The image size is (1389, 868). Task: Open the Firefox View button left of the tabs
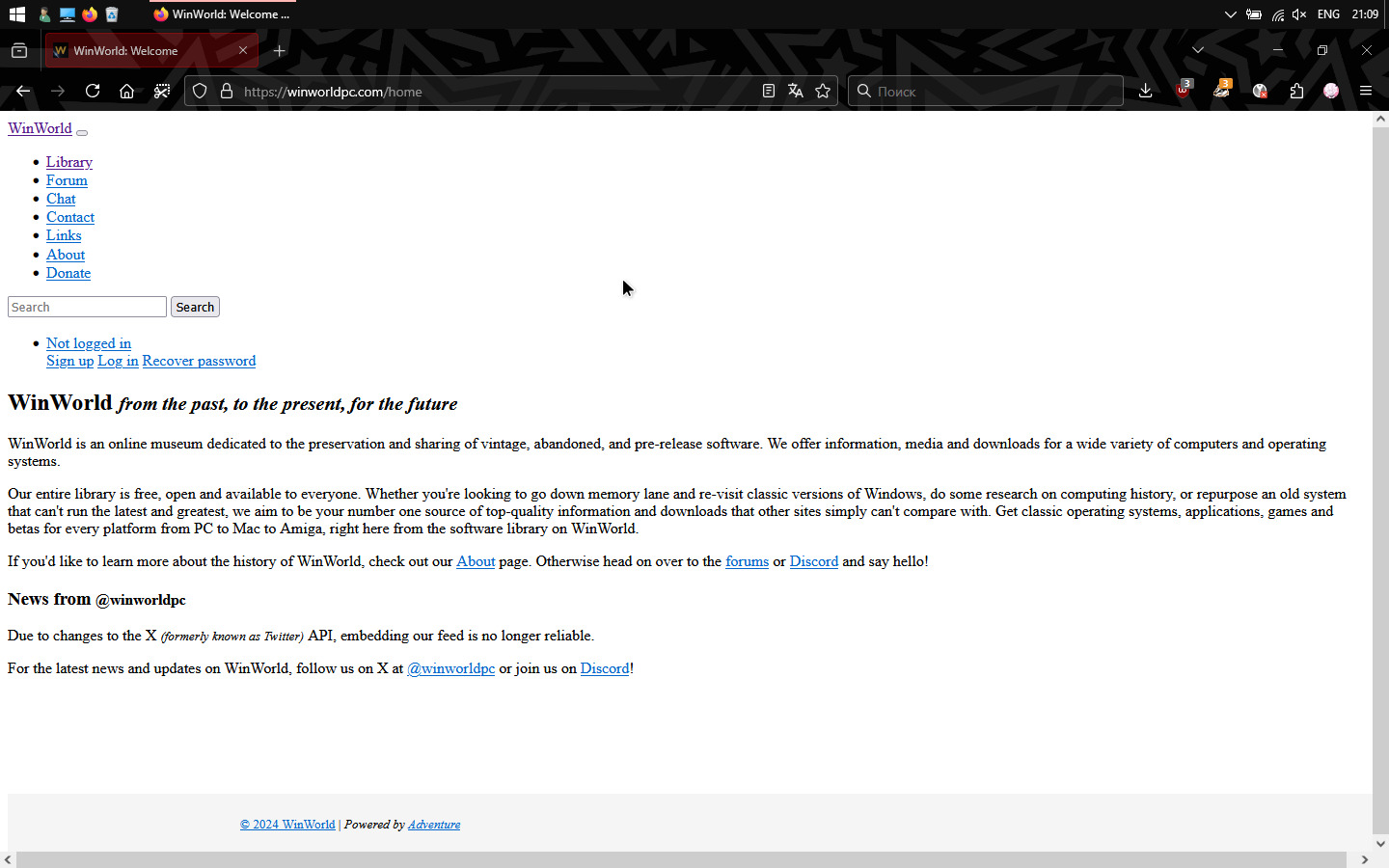pos(19,51)
